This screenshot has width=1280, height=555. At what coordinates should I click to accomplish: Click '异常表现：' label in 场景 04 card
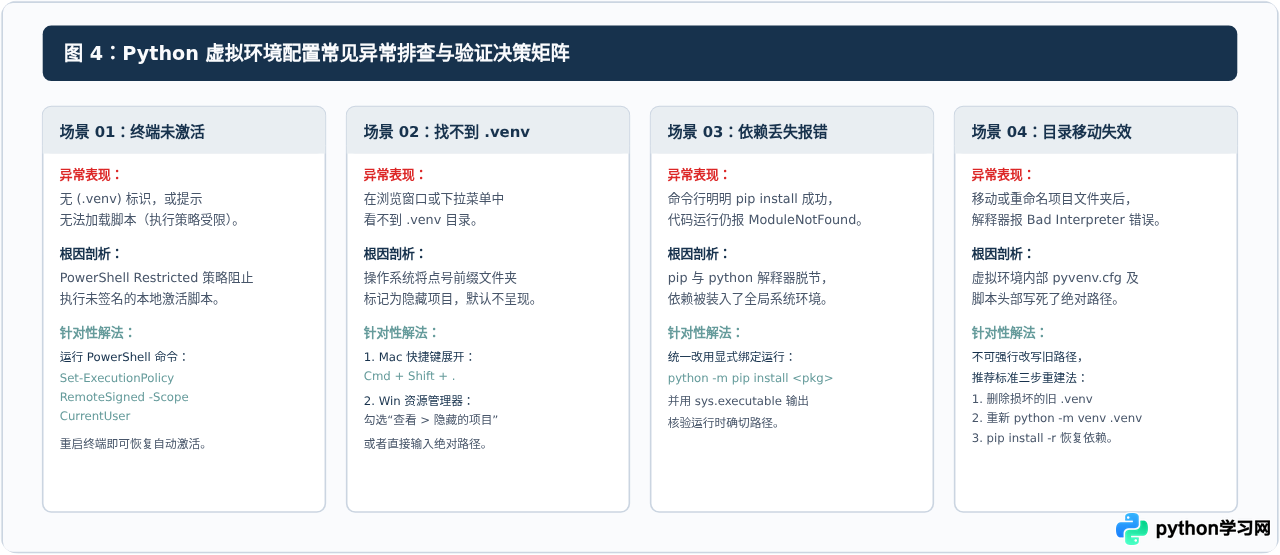1003,174
